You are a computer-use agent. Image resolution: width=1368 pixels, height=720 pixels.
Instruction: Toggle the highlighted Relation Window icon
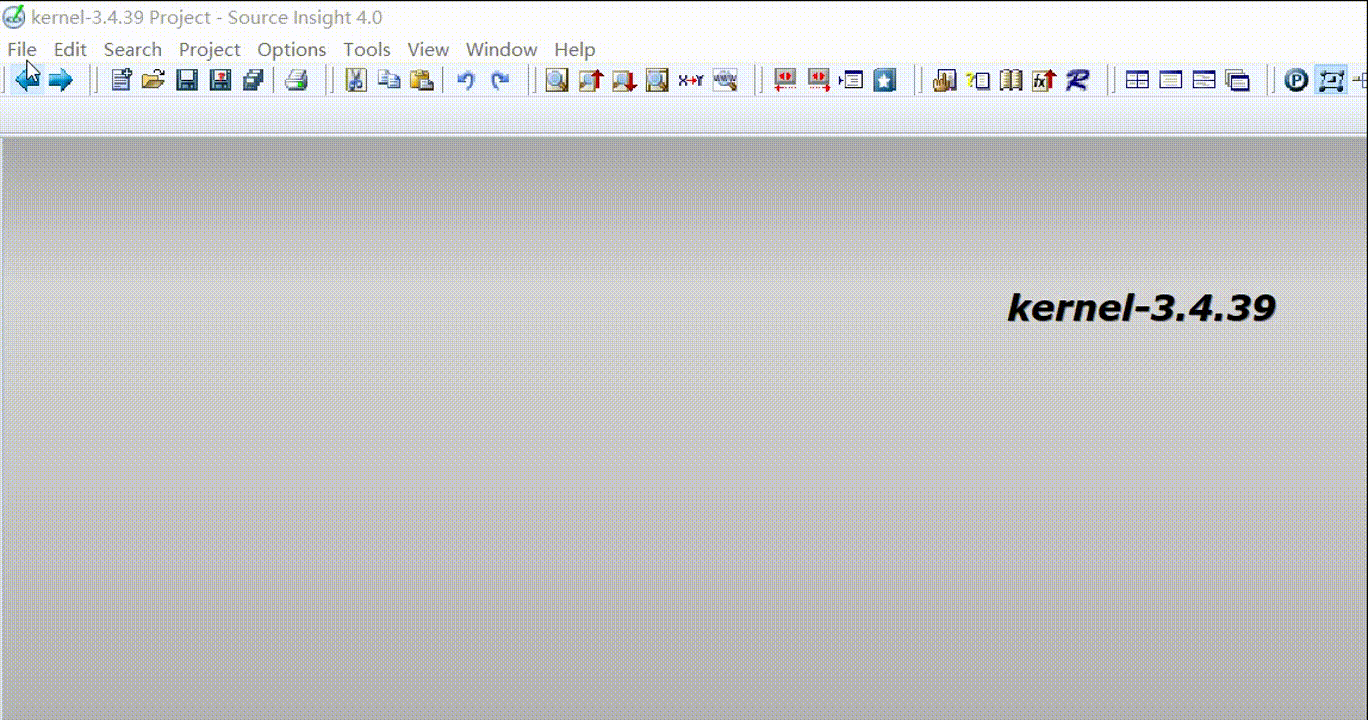(x=1330, y=80)
